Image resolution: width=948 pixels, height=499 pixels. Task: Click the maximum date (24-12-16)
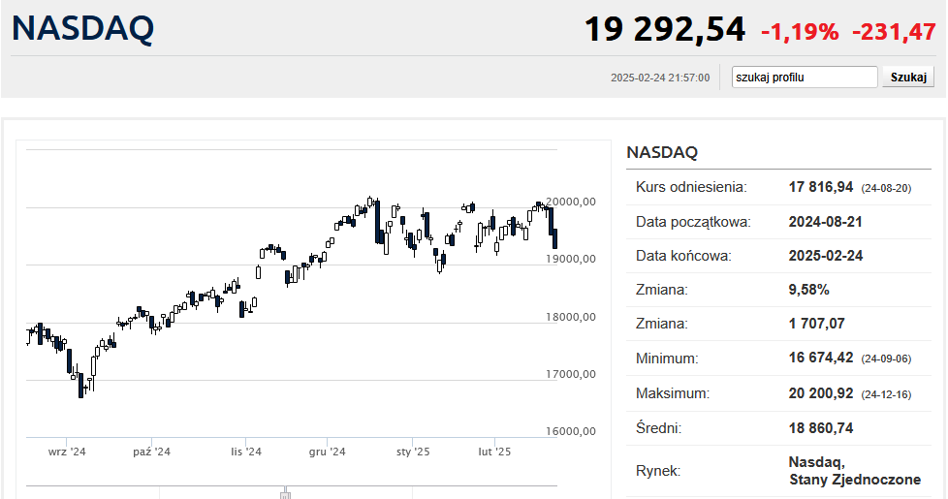click(886, 394)
